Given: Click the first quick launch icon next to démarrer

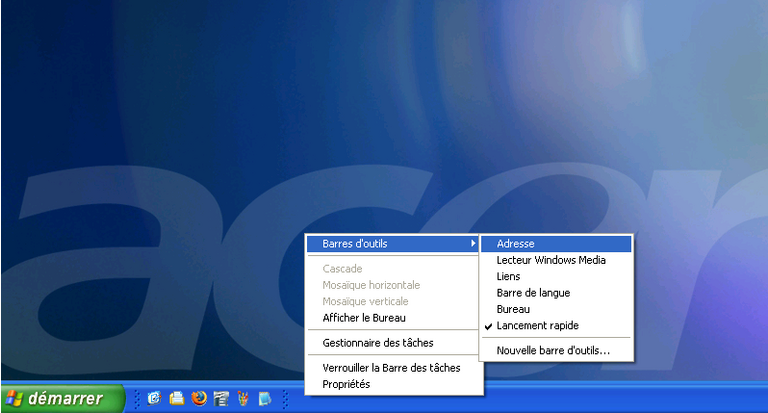Looking at the screenshot, I should tap(154, 398).
